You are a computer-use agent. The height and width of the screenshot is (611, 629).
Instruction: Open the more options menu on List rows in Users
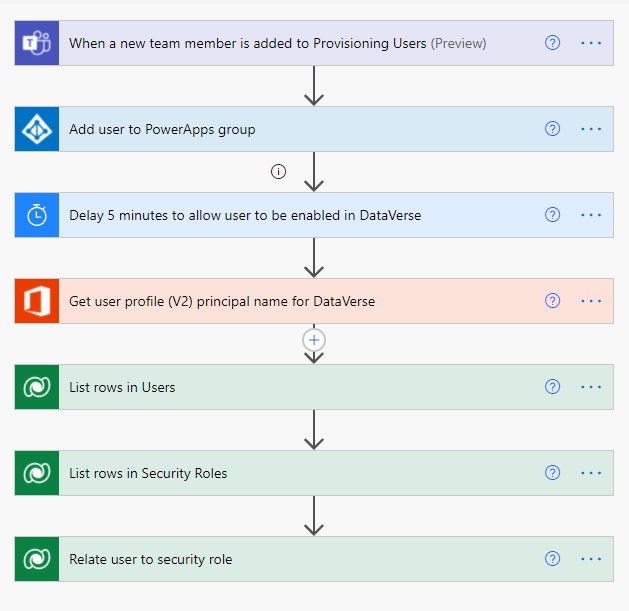pos(591,387)
